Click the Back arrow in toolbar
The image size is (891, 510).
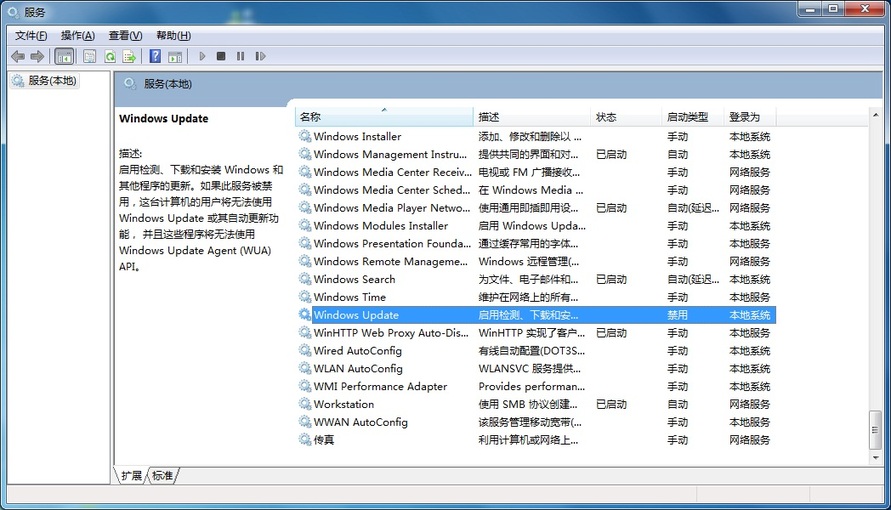click(18, 56)
